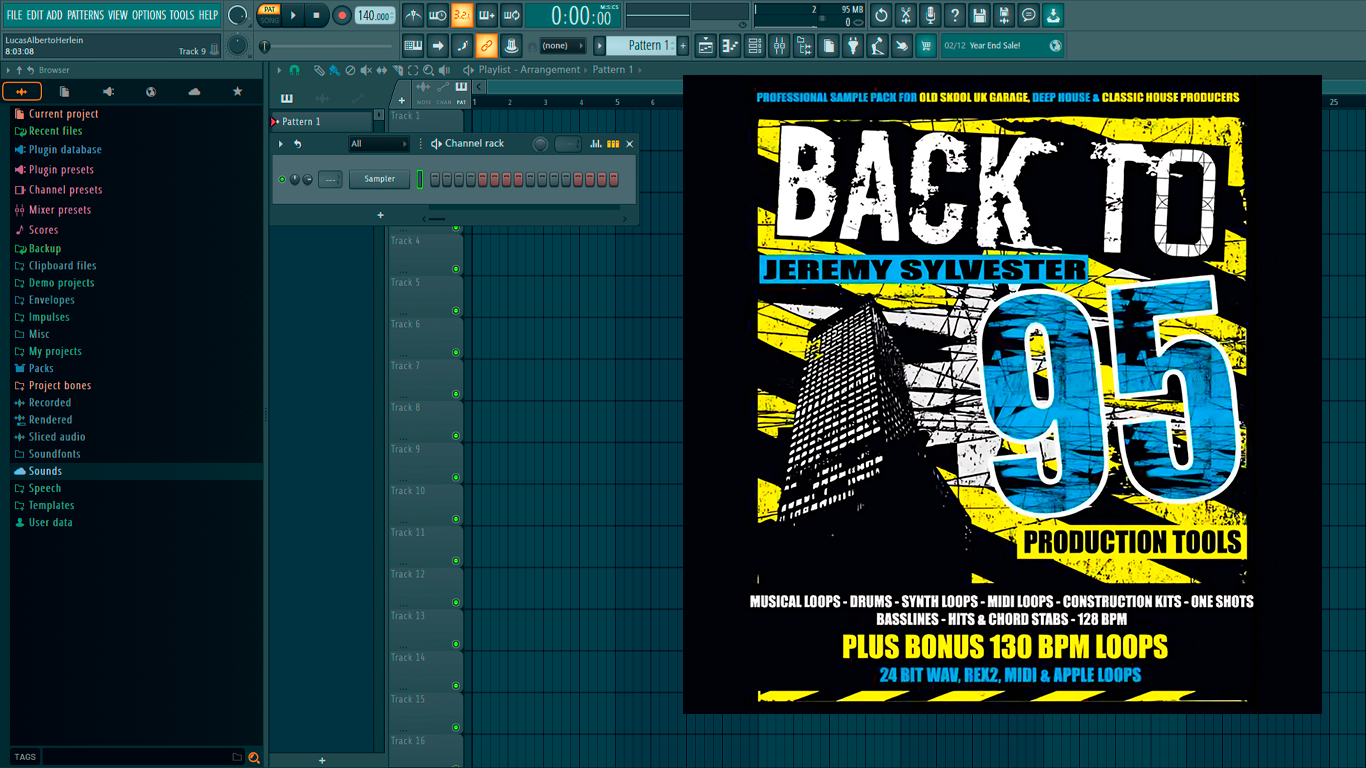This screenshot has width=1366, height=768.
Task: Toggle the Sampler channel mute LED
Action: point(282,179)
